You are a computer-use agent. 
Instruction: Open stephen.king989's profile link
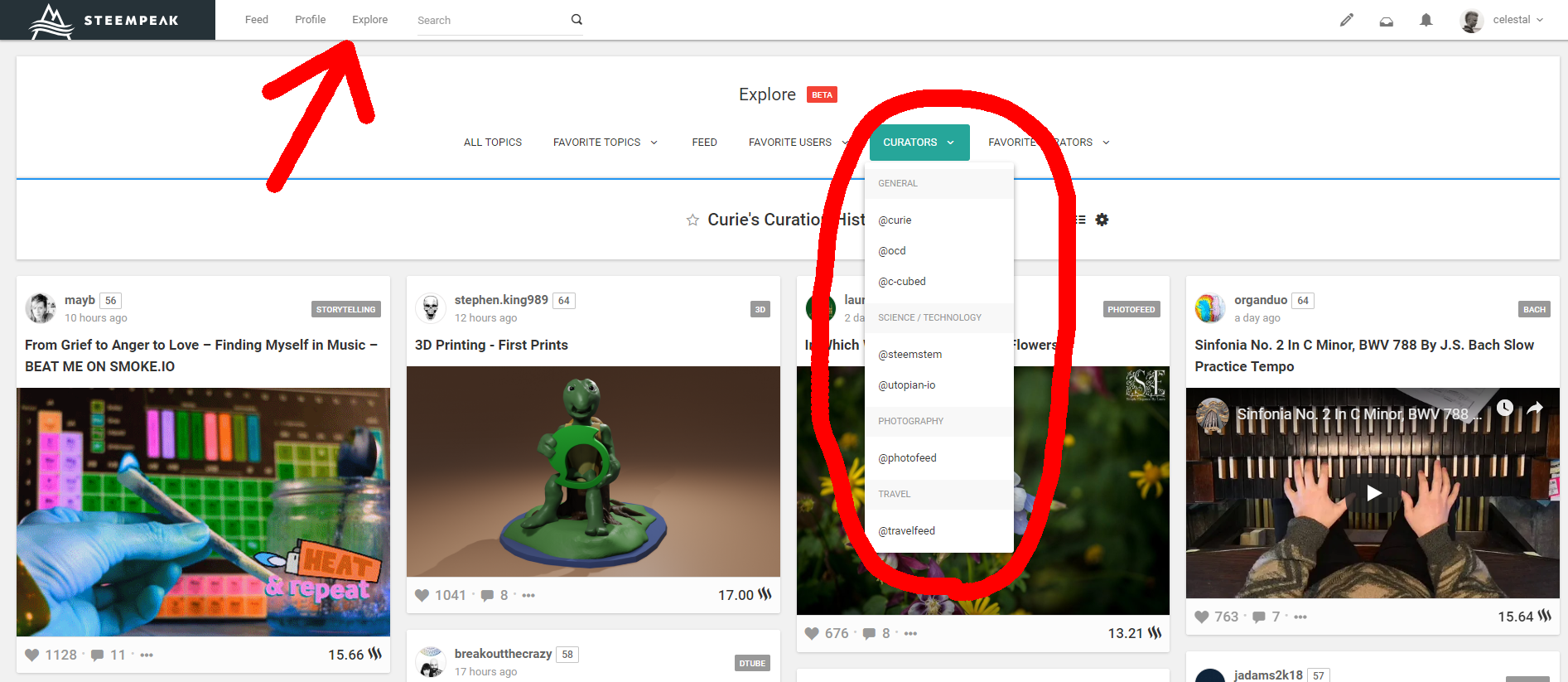[500, 300]
